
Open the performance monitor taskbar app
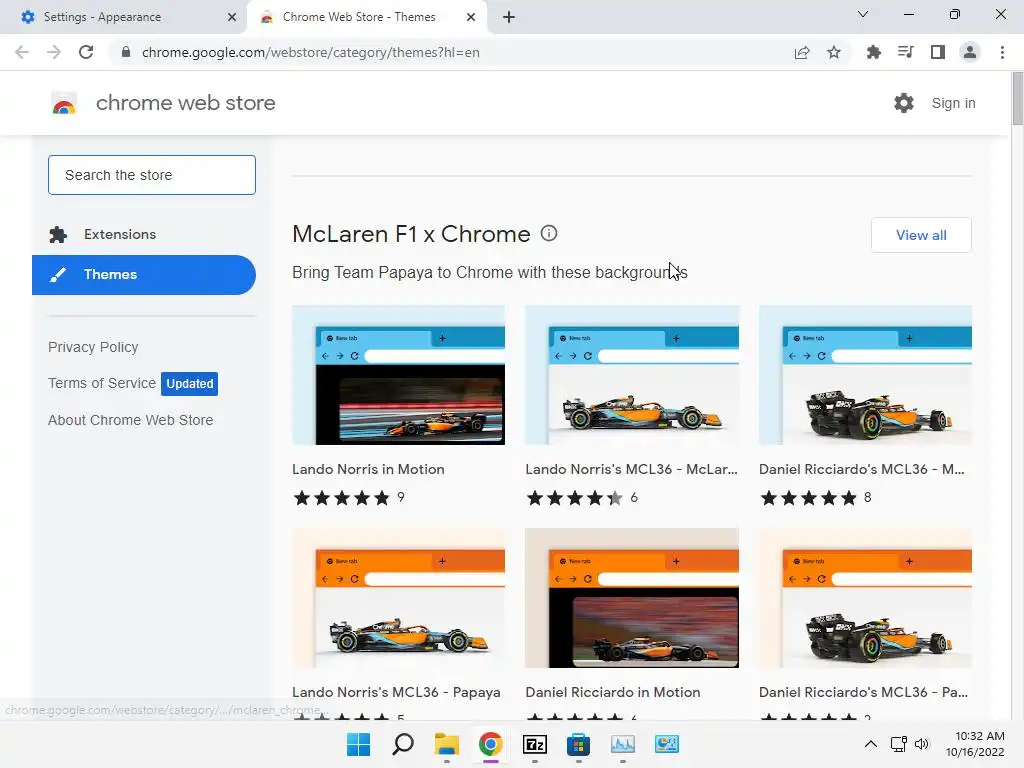coord(622,744)
